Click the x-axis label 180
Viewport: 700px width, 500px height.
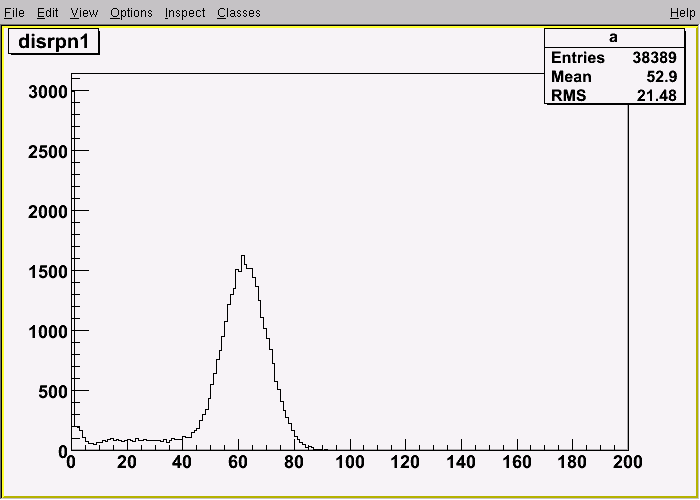click(x=573, y=462)
